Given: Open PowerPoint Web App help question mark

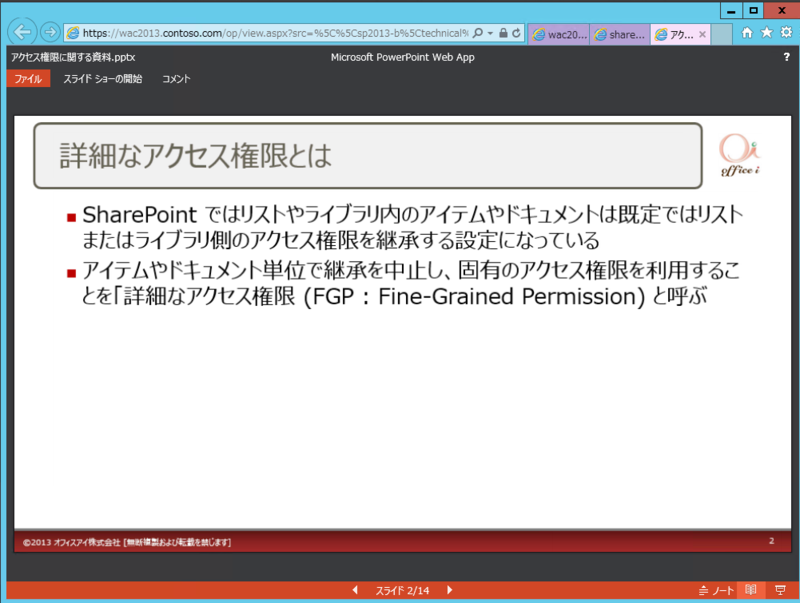Looking at the screenshot, I should (786, 57).
